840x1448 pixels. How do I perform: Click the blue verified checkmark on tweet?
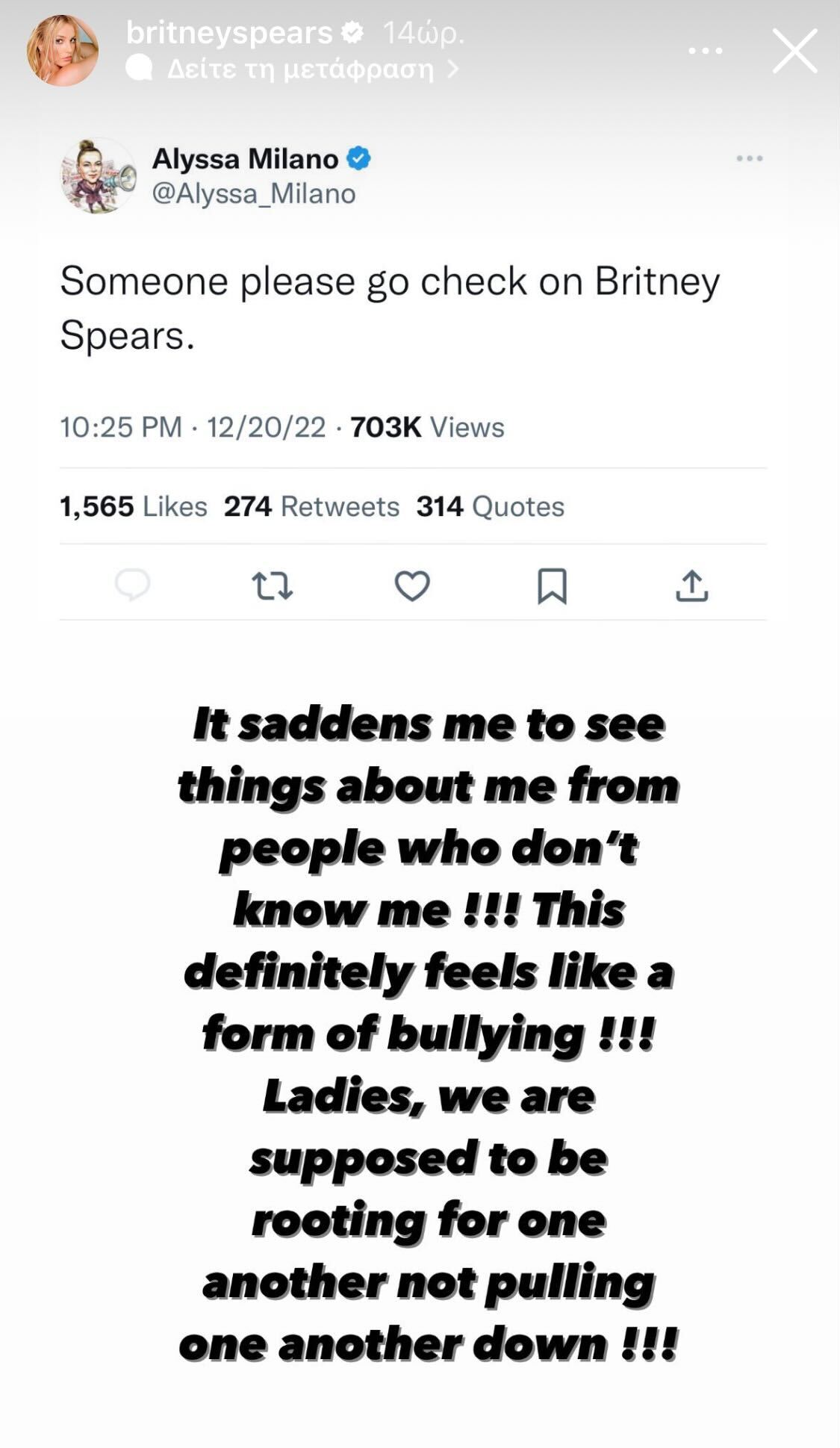pyautogui.click(x=359, y=158)
